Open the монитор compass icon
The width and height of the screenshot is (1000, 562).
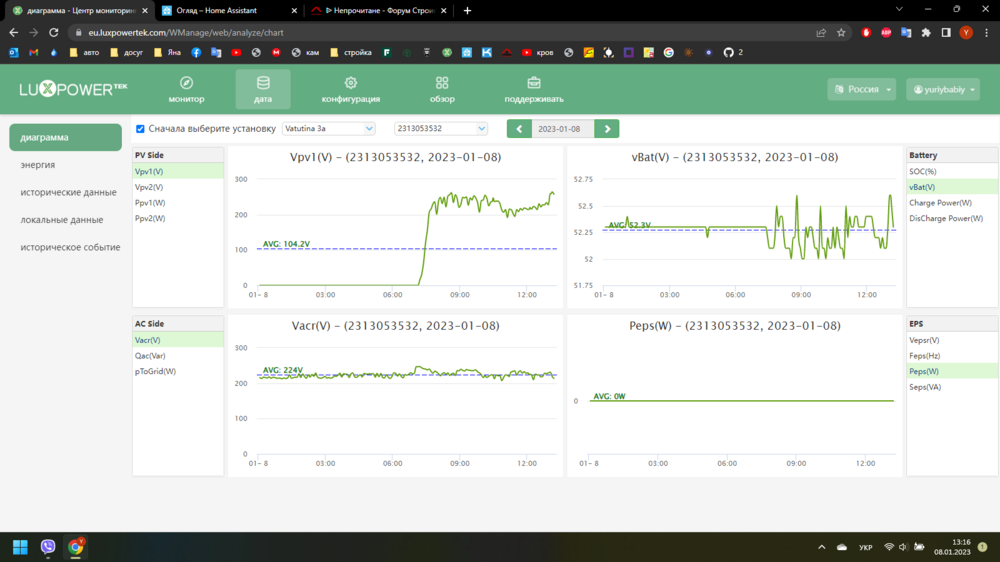coord(186,84)
